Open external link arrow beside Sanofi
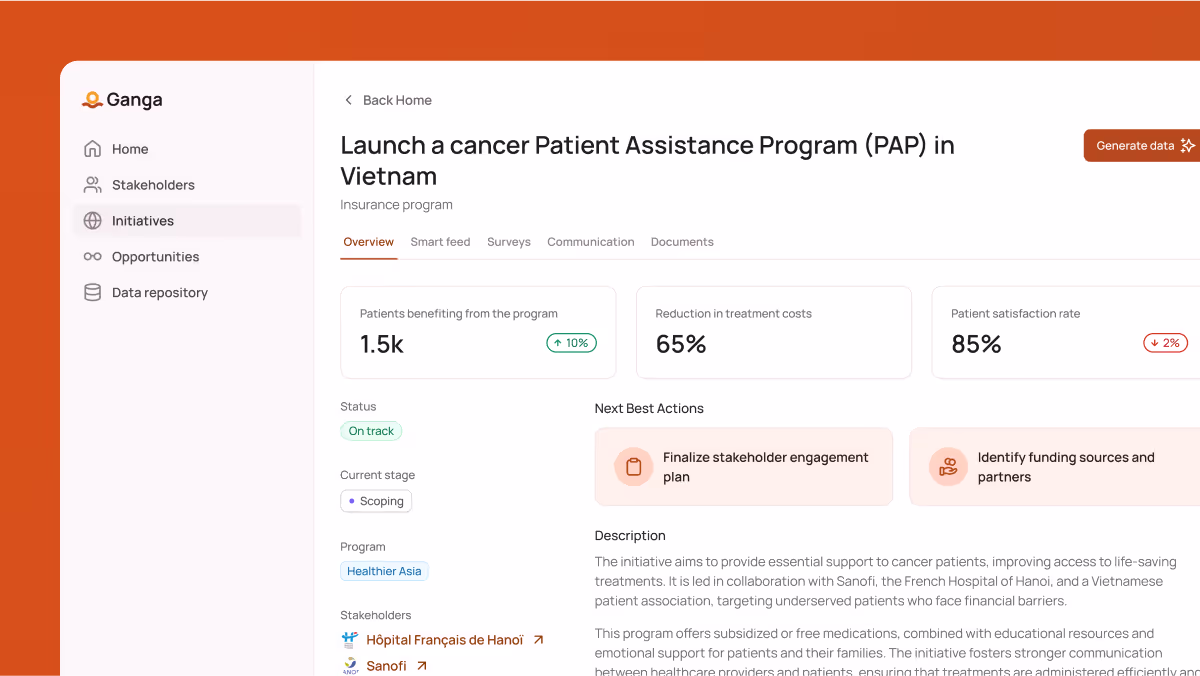The width and height of the screenshot is (1200, 676). (x=422, y=666)
